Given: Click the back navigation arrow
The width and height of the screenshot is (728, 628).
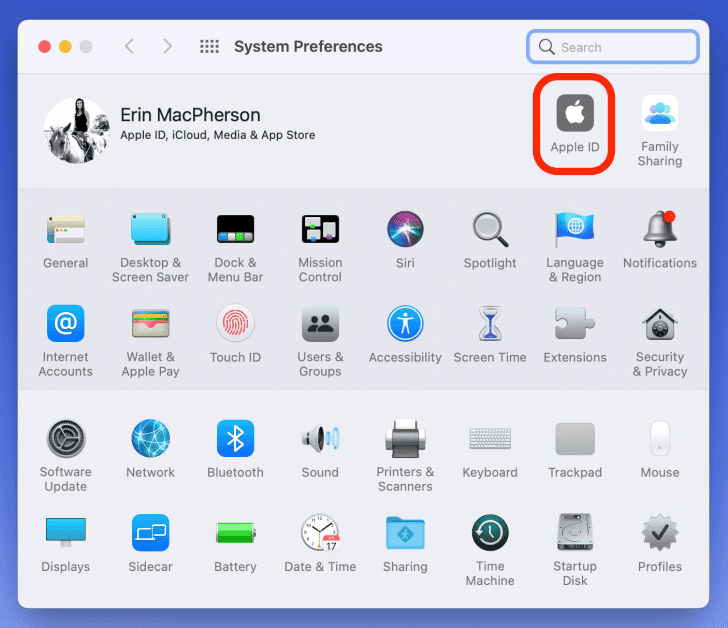Looking at the screenshot, I should click(129, 47).
